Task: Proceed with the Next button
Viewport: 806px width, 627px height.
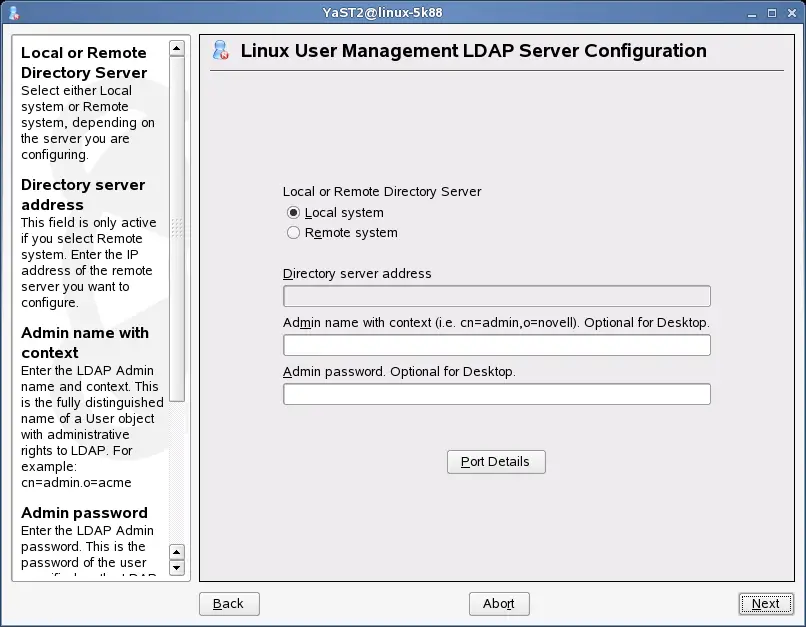Action: [x=765, y=604]
